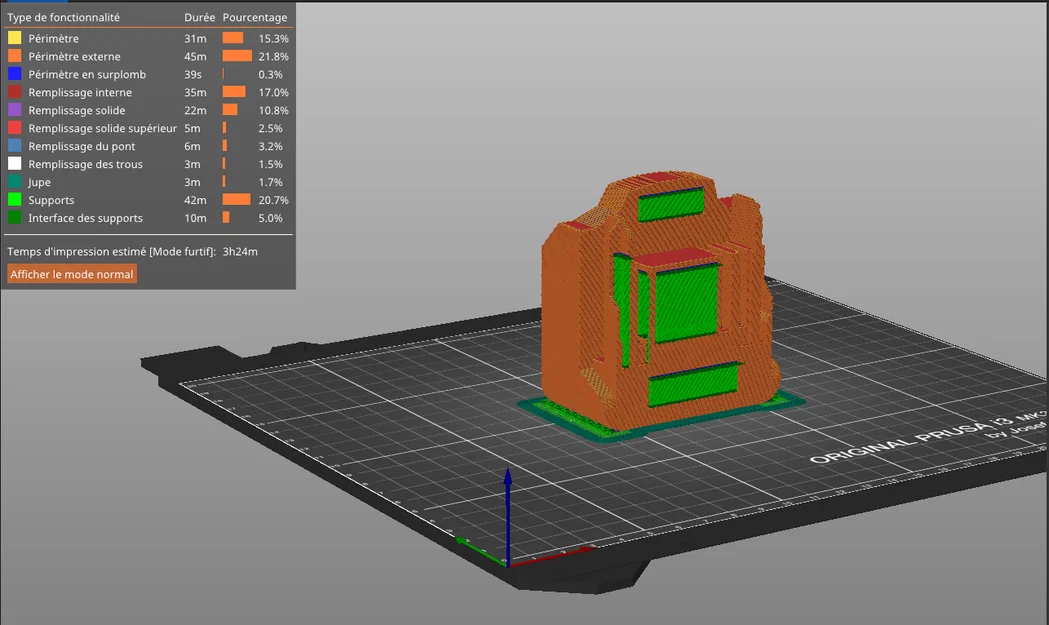Toggle the purple Remplissage solide swatch
Viewport: 1049px width, 625px height.
(x=15, y=110)
